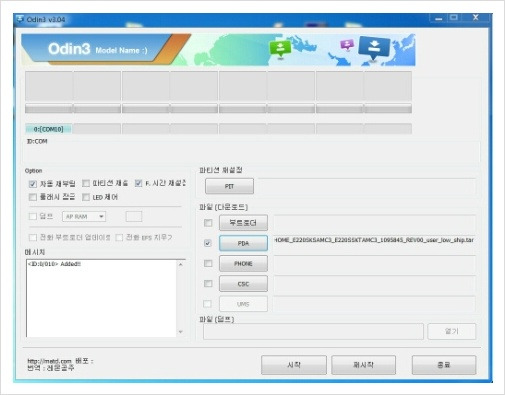Check the phone bootloader update checkbox

tap(33, 237)
